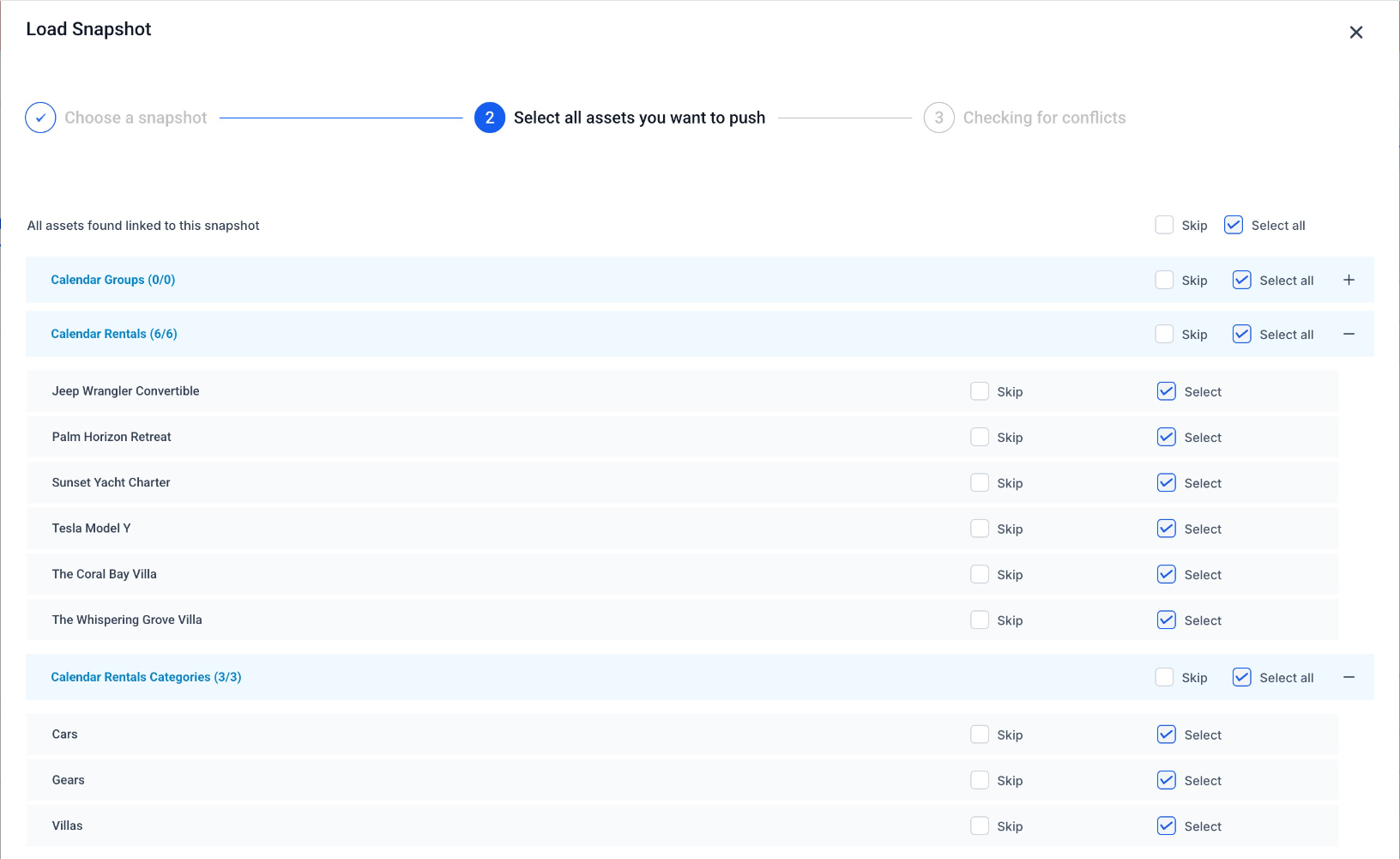
Task: Click the Tesla Model Y row name
Action: pyautogui.click(x=91, y=529)
